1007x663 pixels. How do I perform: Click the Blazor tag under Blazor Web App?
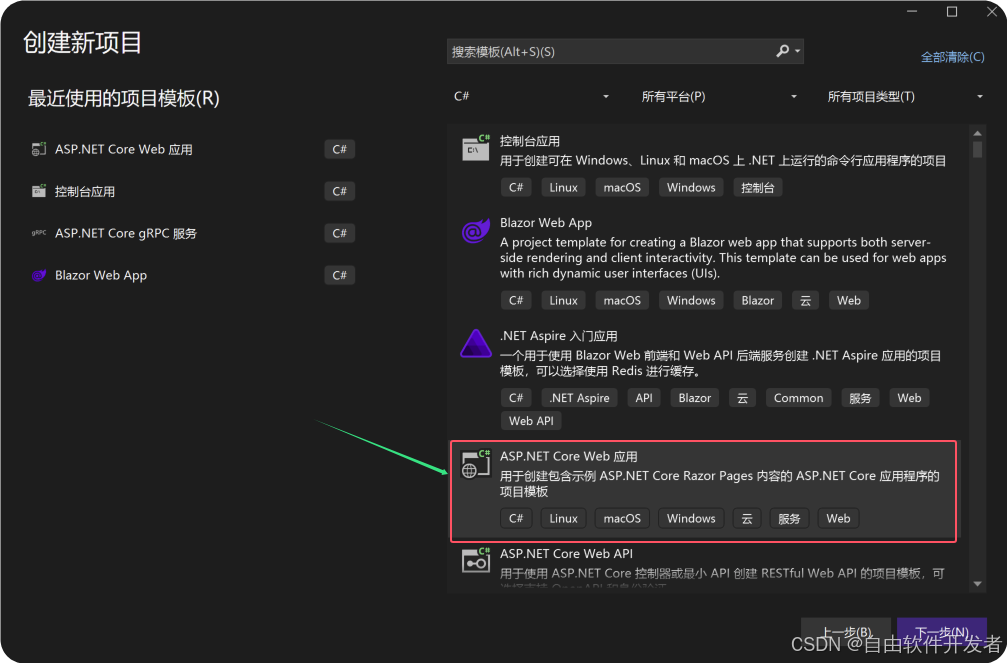757,300
